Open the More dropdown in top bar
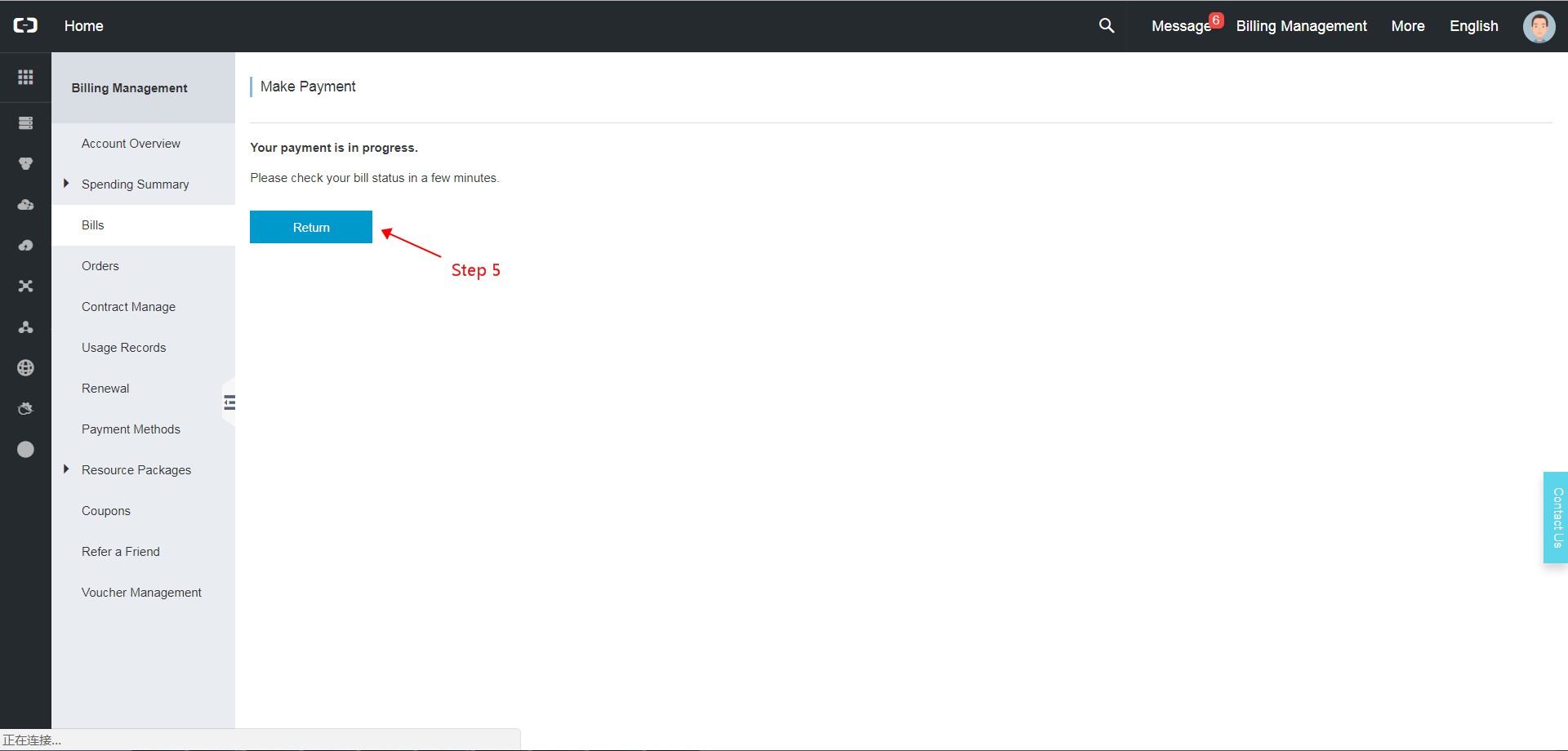 pyautogui.click(x=1408, y=26)
